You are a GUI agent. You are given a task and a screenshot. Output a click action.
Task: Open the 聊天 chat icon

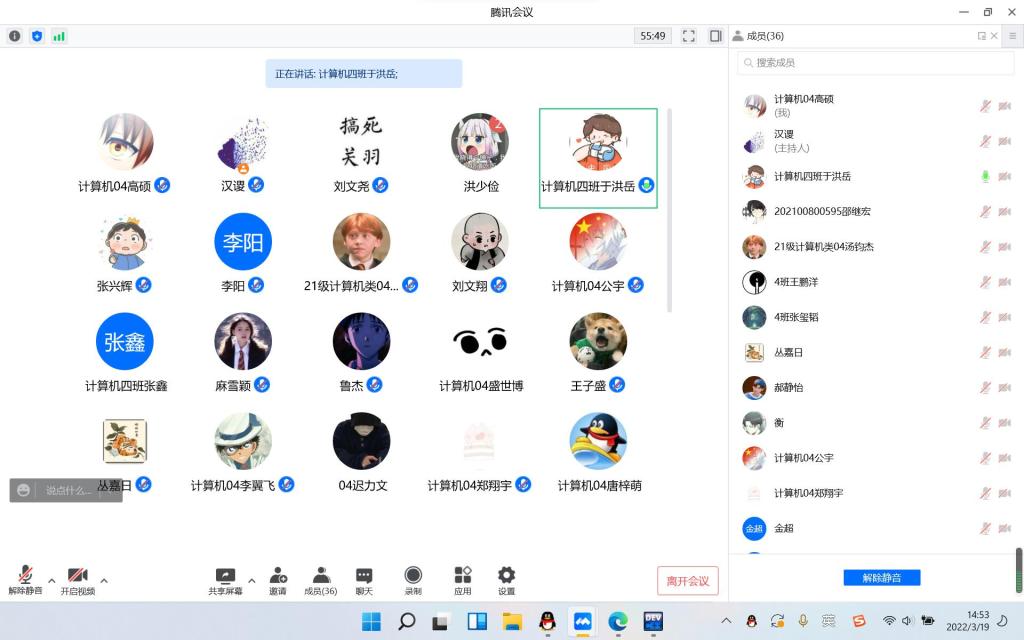pyautogui.click(x=364, y=576)
